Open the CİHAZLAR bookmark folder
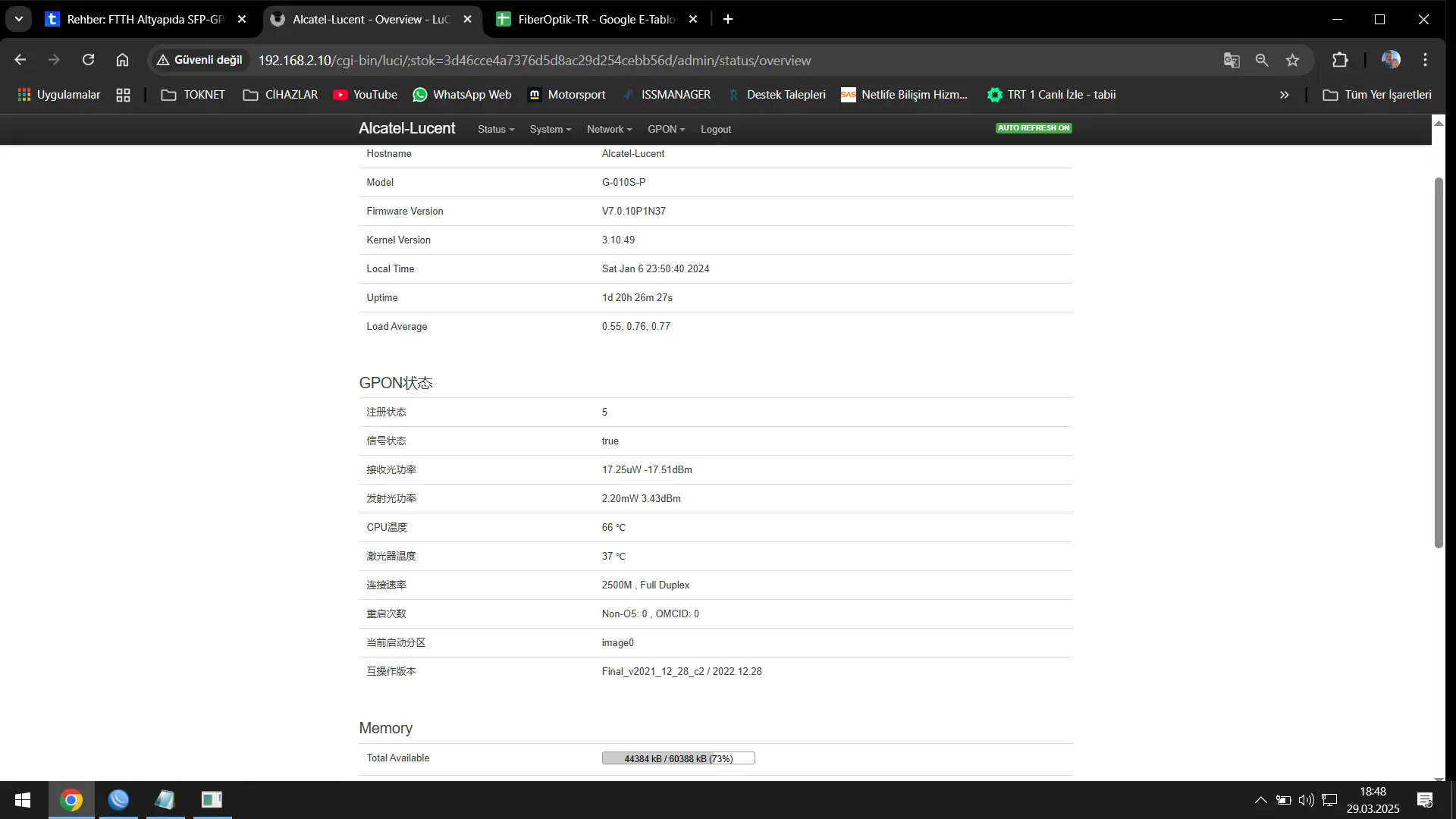 280,95
